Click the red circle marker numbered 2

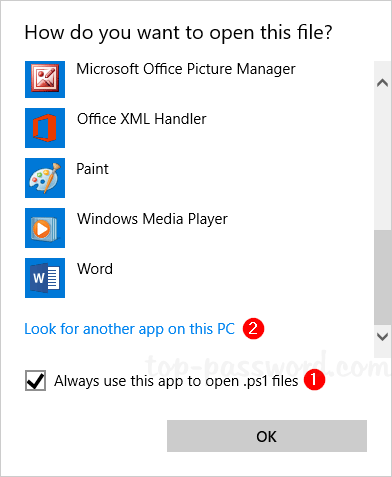(x=253, y=329)
